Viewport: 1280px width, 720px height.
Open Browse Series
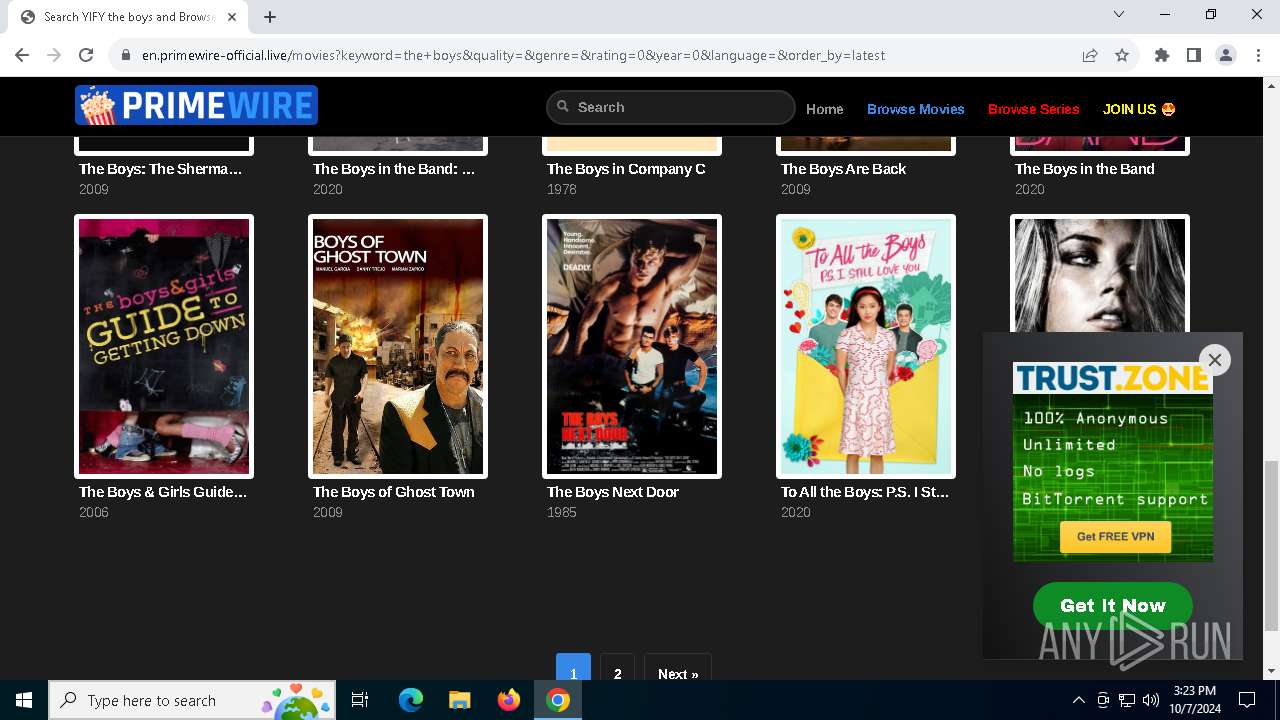1034,109
